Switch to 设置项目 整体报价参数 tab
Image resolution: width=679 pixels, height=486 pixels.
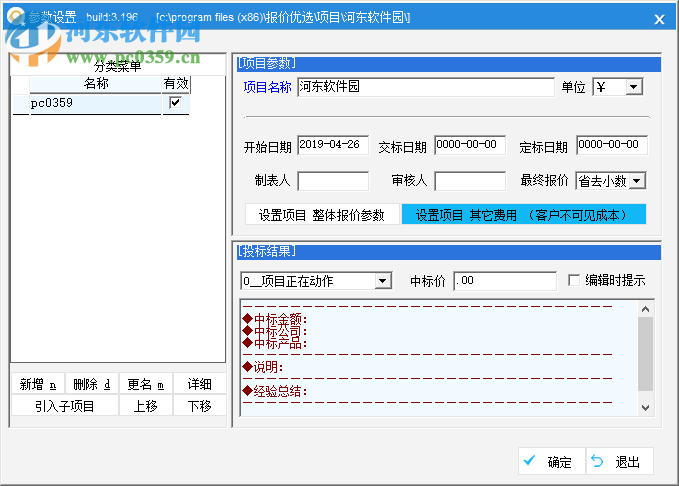click(322, 214)
